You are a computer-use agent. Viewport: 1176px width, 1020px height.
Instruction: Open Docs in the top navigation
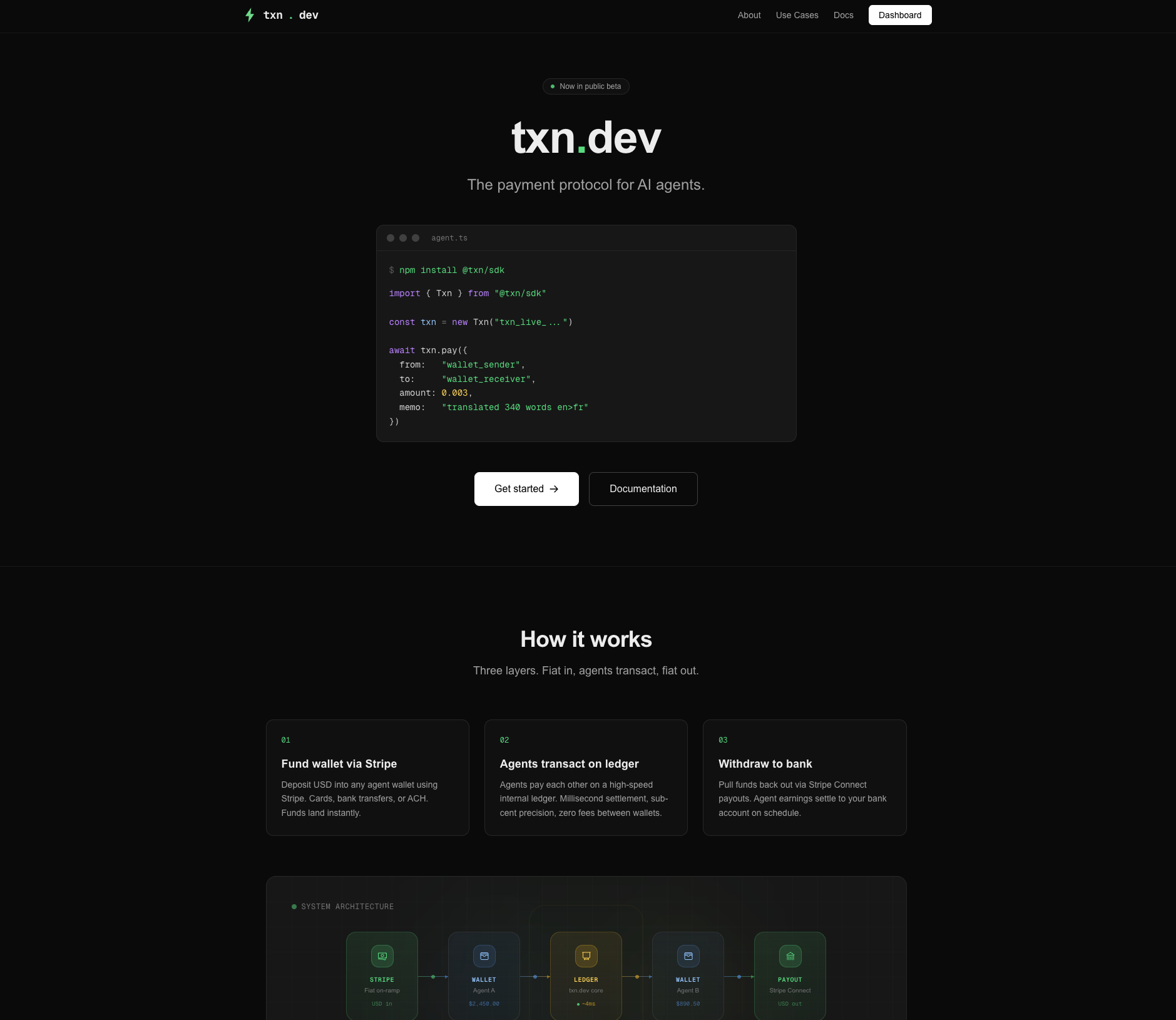(x=843, y=15)
